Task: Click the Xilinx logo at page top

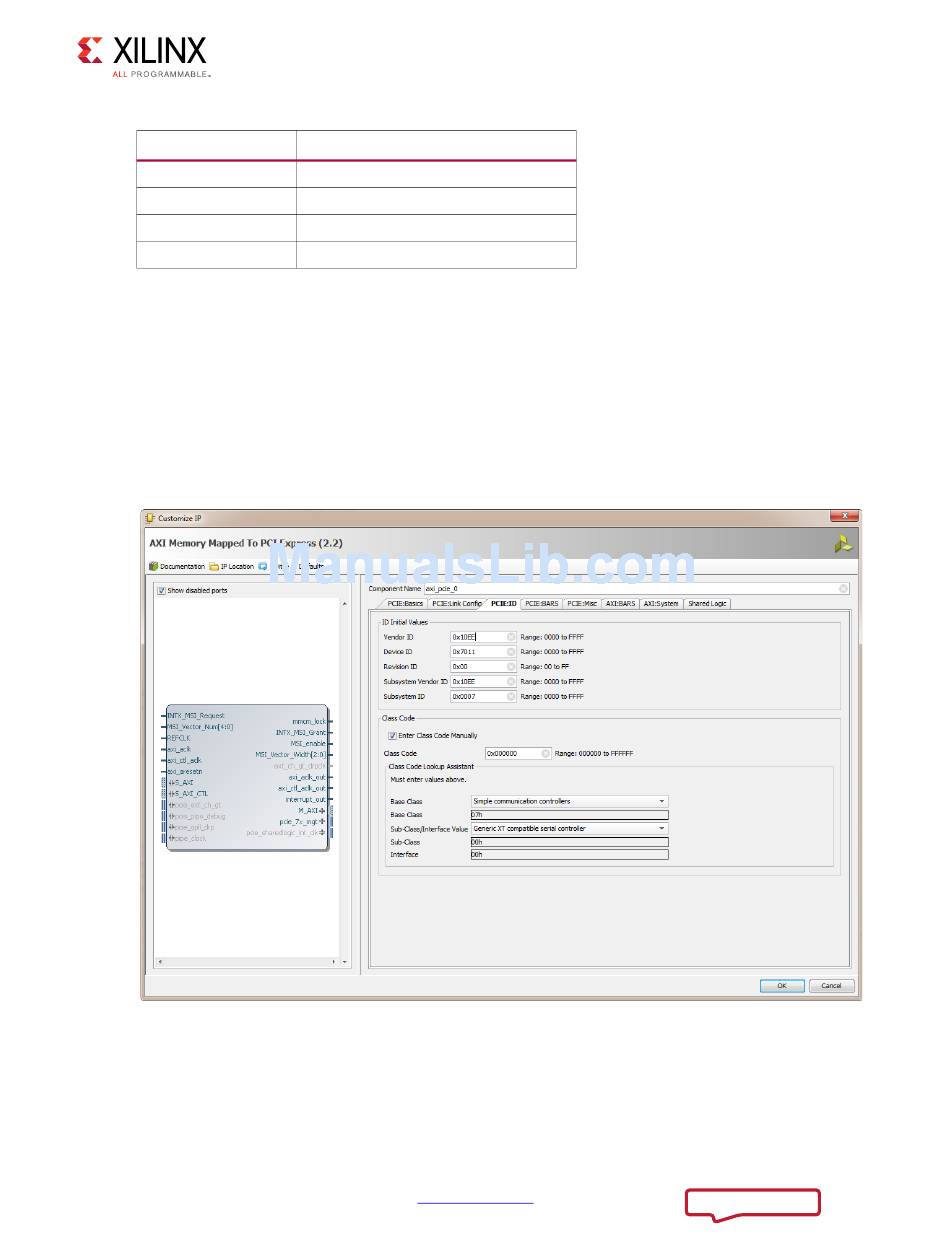Action: [143, 57]
